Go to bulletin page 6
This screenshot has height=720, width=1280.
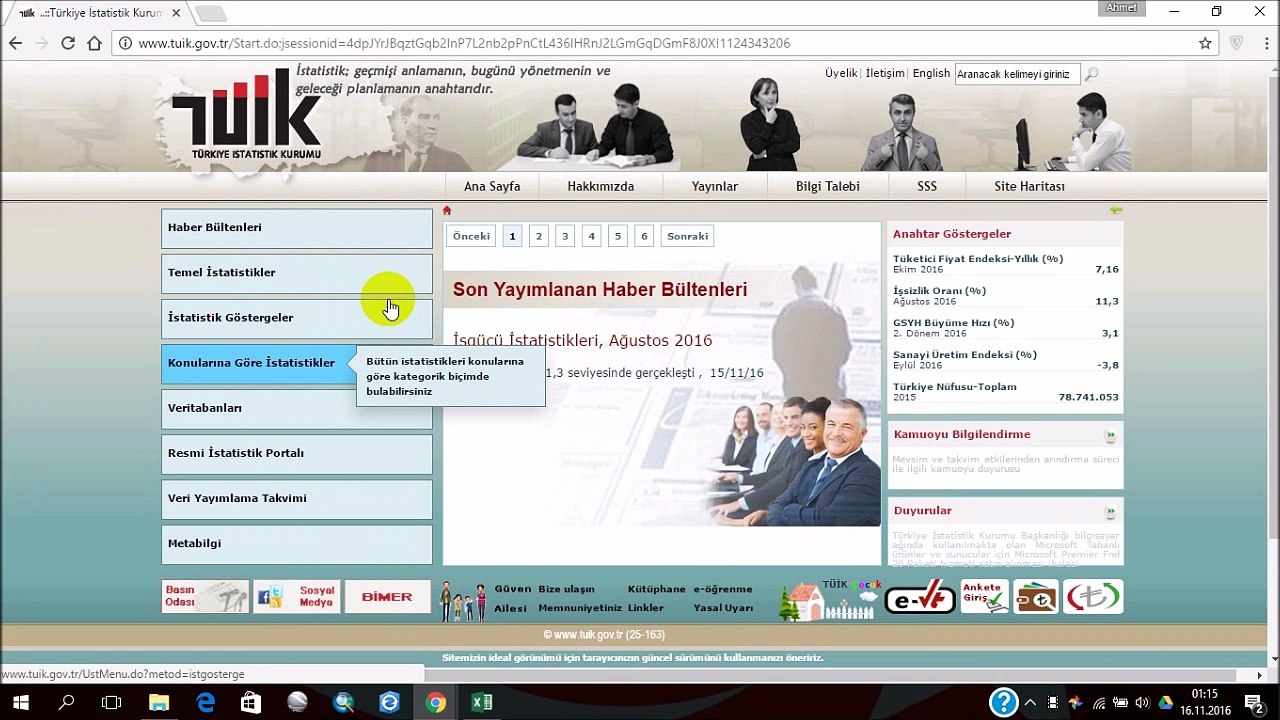pyautogui.click(x=644, y=236)
